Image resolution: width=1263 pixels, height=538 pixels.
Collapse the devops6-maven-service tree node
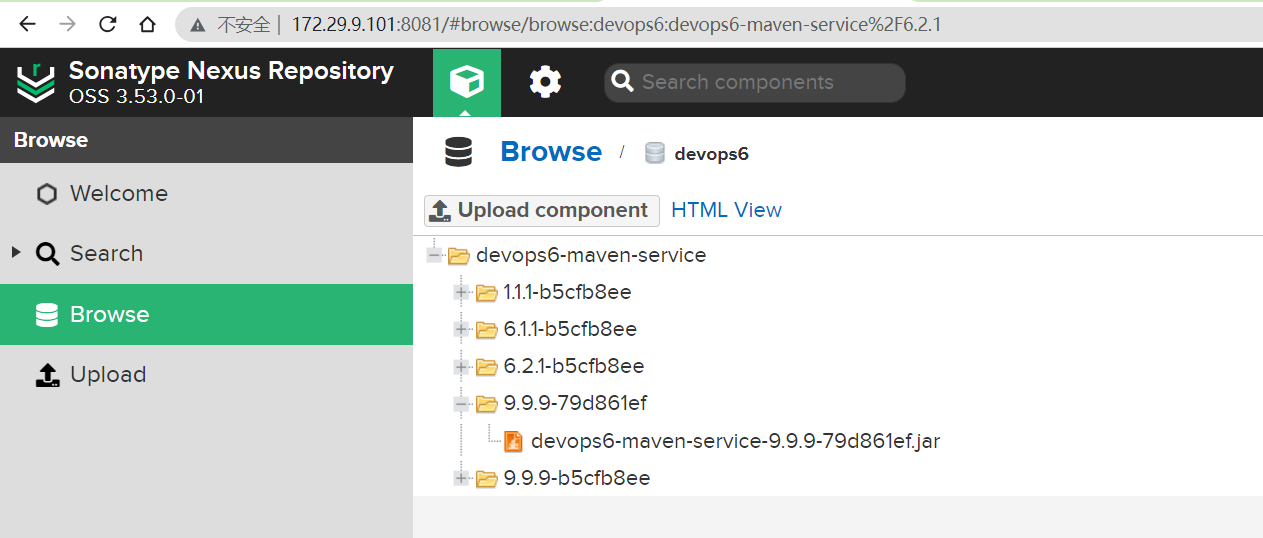434,255
